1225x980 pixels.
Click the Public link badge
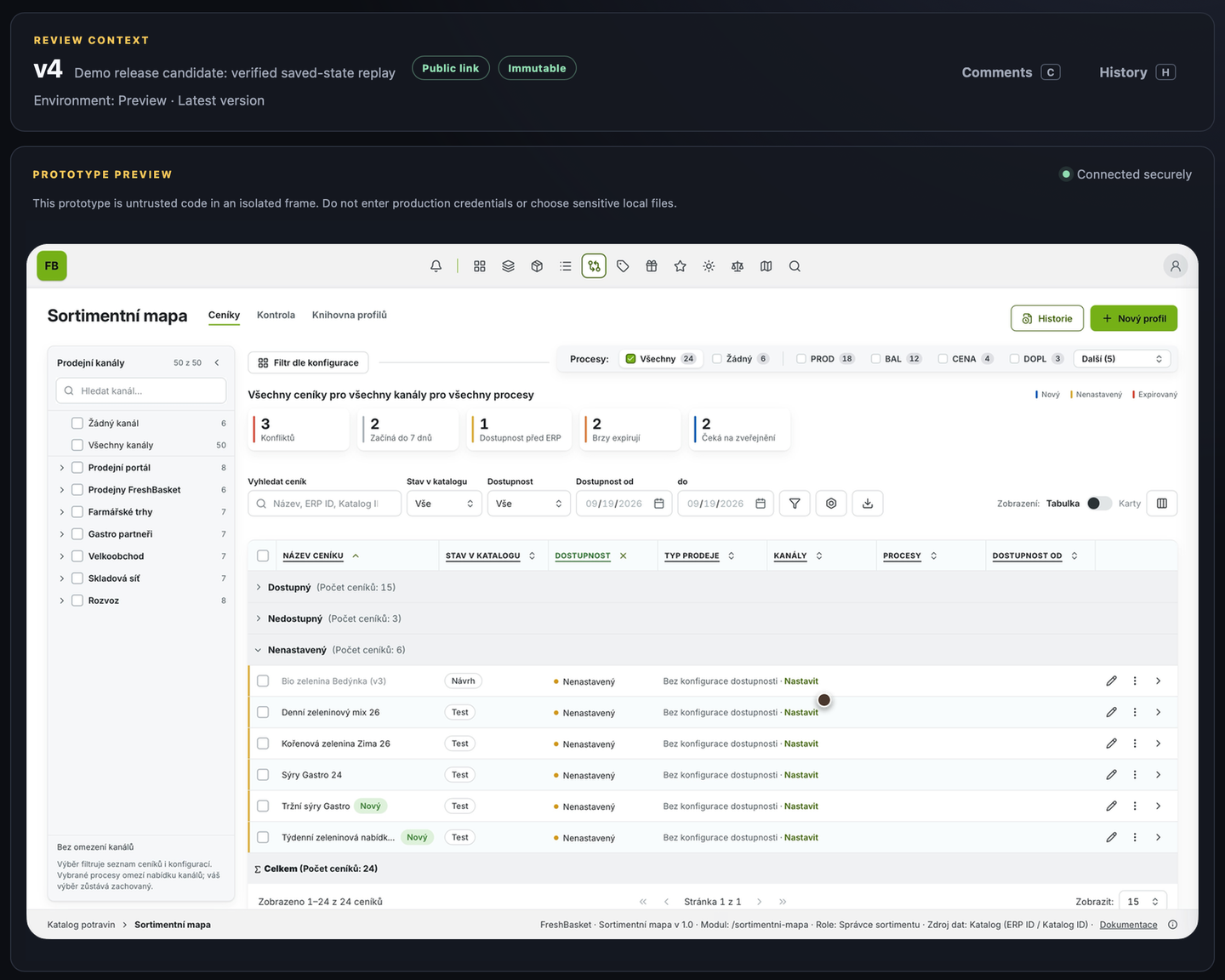pos(451,68)
